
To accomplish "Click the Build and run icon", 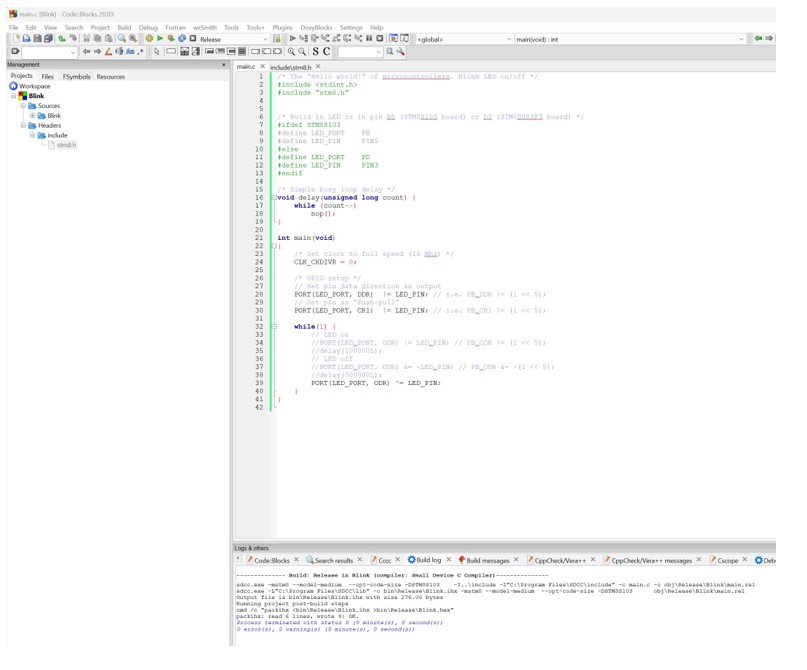I will coord(171,39).
